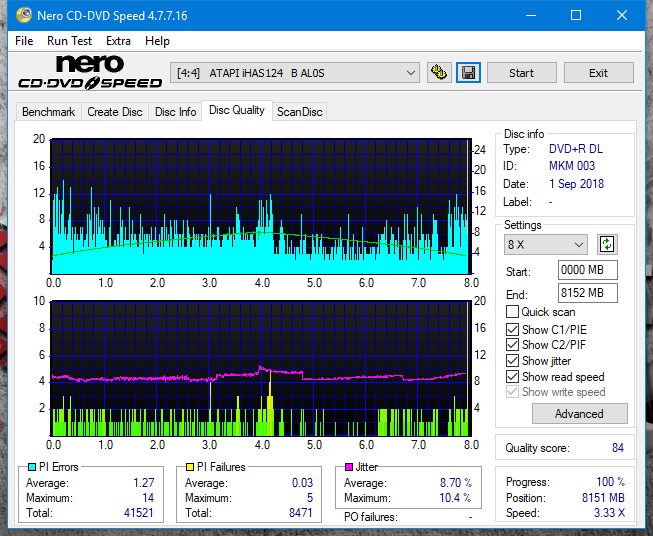
Task: Select the Disc Quality tab
Action: coord(237,110)
